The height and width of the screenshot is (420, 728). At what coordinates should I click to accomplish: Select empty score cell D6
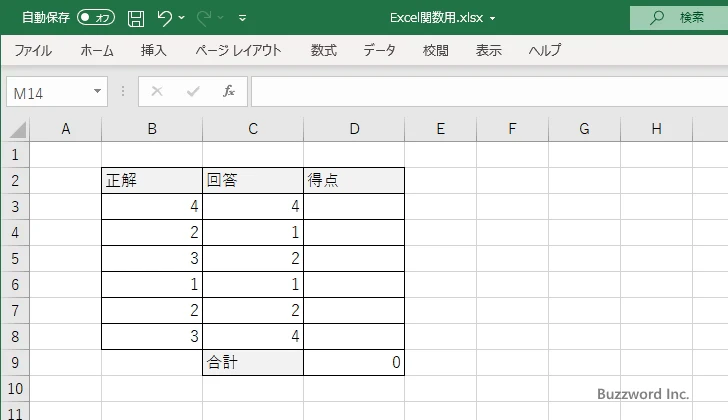pos(354,284)
